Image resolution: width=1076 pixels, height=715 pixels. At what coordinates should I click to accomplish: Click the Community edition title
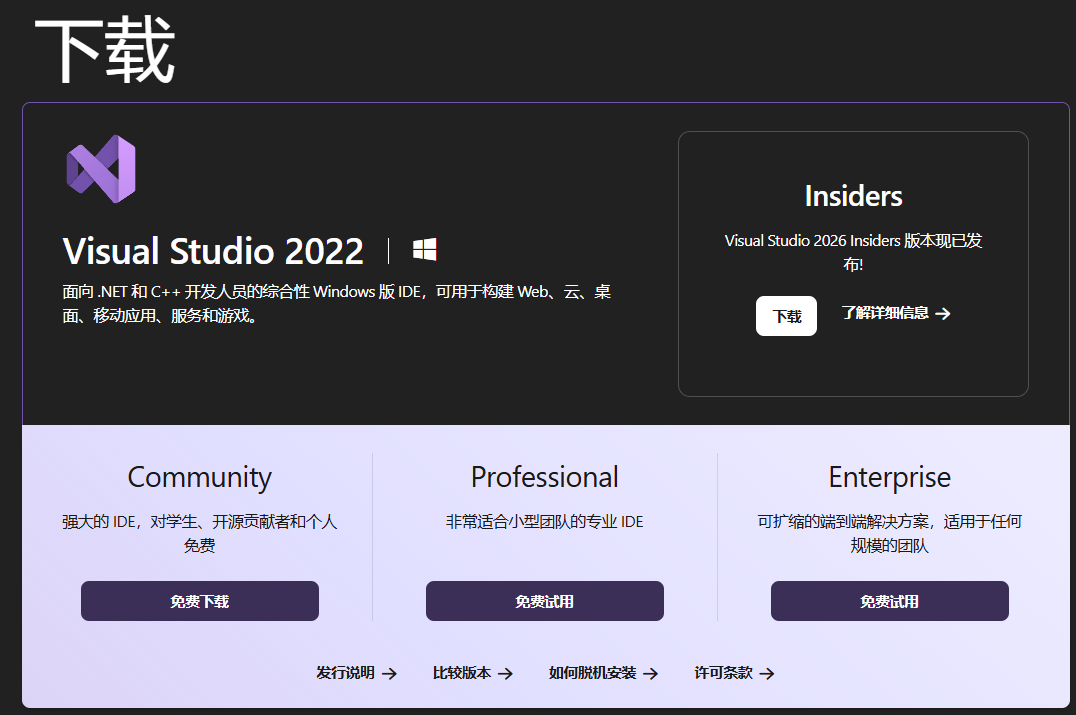point(200,478)
